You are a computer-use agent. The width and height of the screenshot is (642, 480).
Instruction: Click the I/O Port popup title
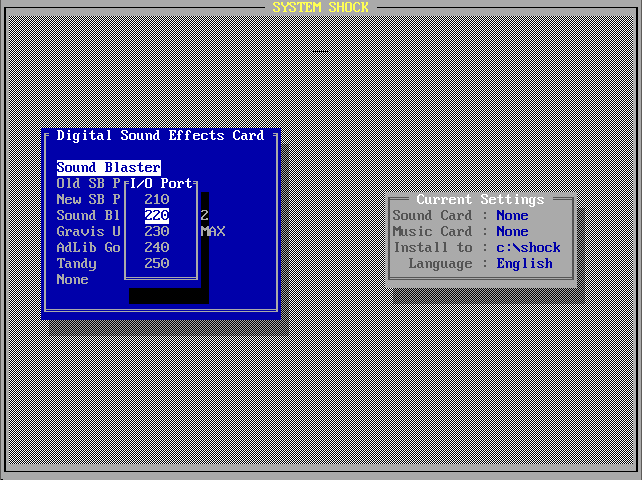pyautogui.click(x=161, y=183)
